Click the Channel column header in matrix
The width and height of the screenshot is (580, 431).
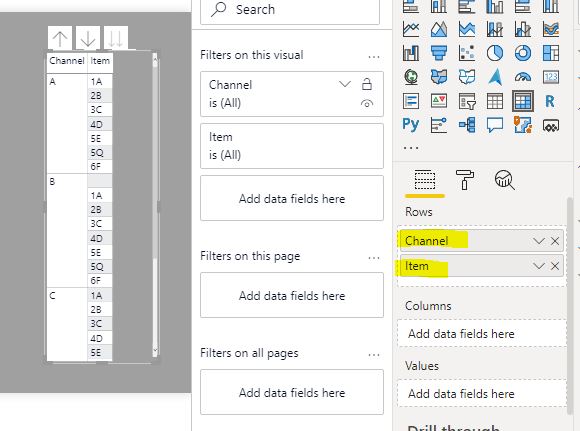click(67, 61)
